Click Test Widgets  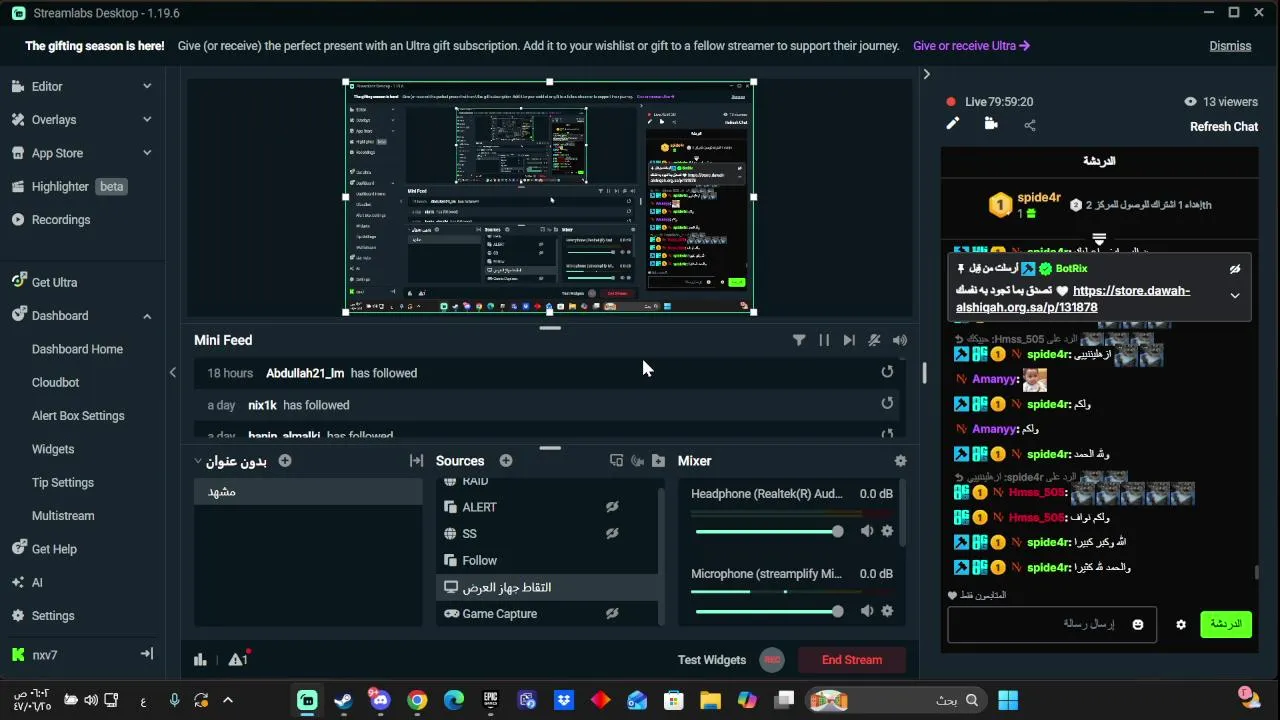[712, 659]
